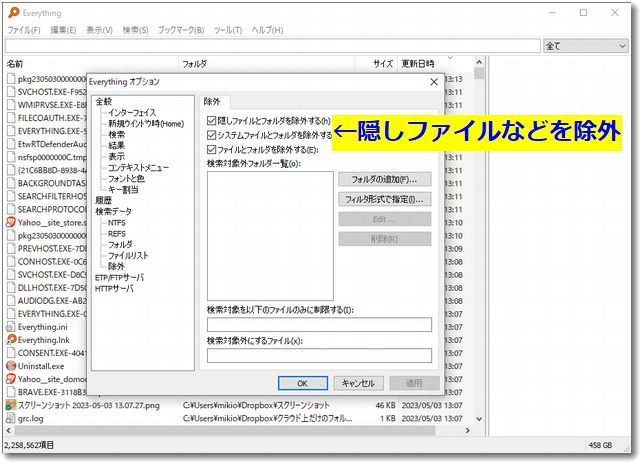Click the BACKGROUNDTAS file icon
The width and height of the screenshot is (640, 462).
(11, 183)
